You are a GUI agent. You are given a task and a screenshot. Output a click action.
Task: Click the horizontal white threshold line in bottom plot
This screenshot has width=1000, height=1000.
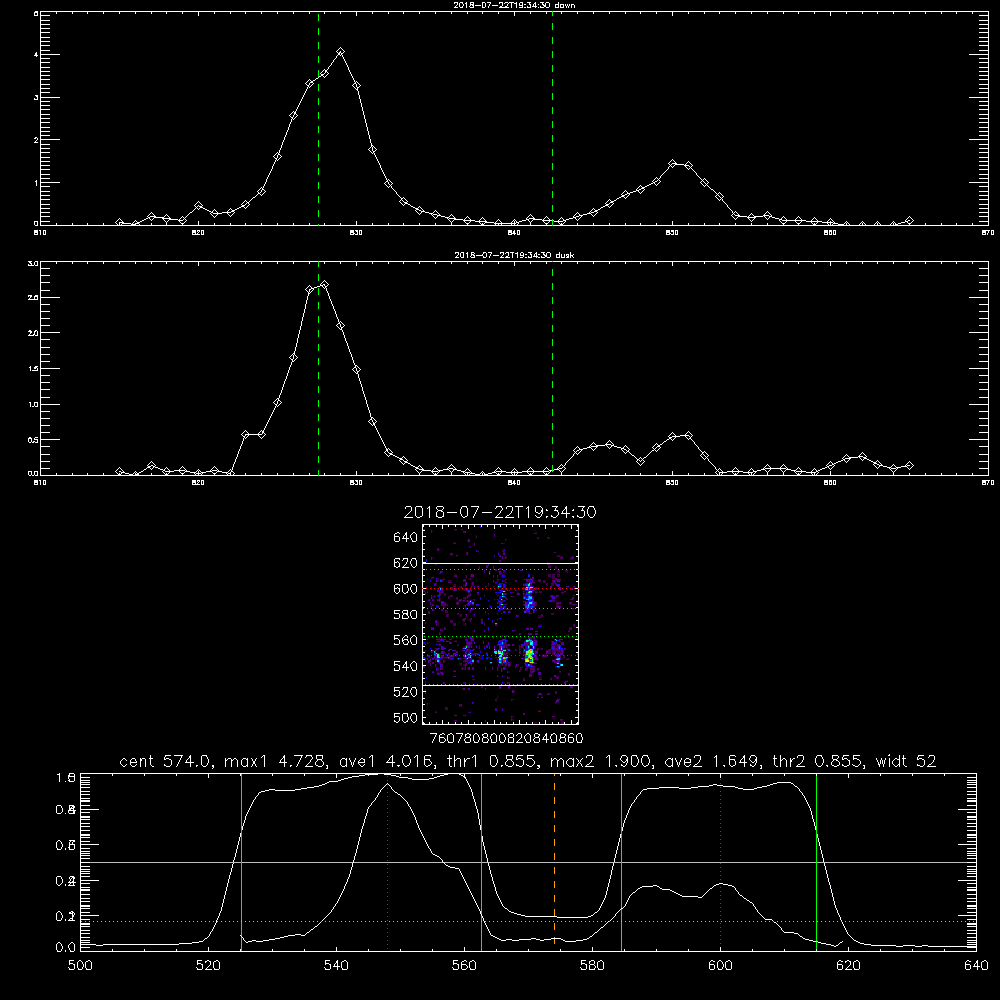(528, 862)
